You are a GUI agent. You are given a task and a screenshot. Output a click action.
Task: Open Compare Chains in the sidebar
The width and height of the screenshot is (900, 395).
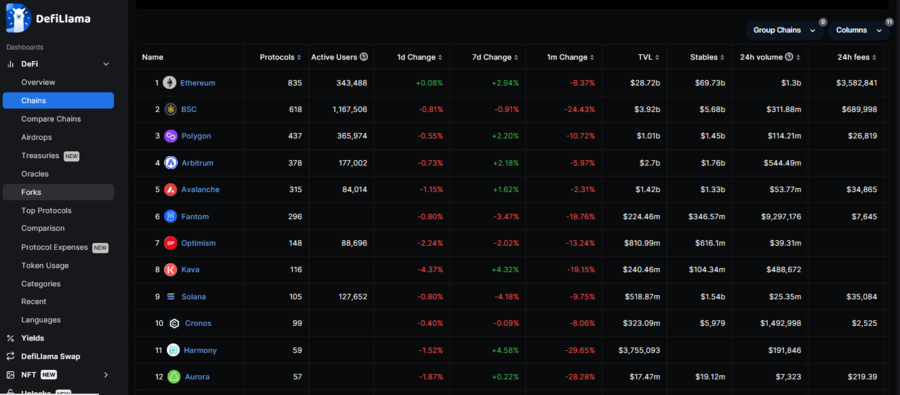pyautogui.click(x=51, y=119)
